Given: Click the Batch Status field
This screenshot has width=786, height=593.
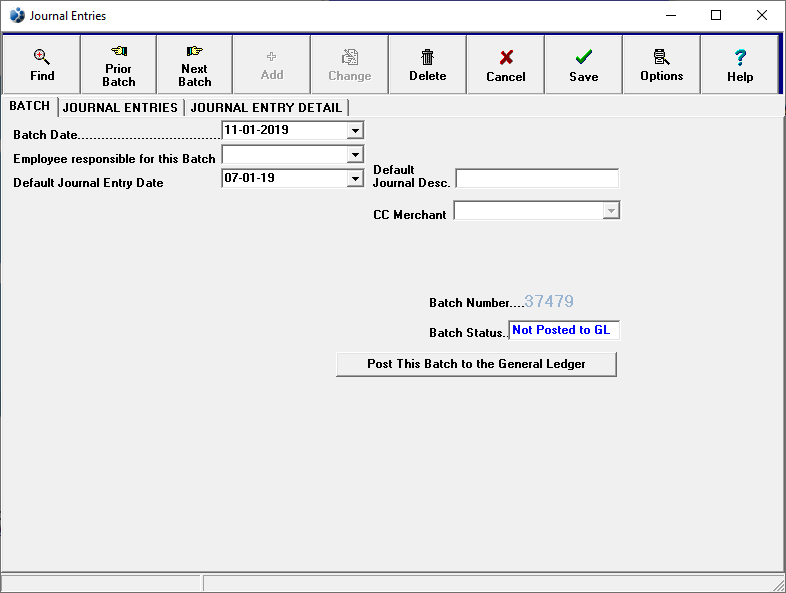Looking at the screenshot, I should (x=564, y=330).
